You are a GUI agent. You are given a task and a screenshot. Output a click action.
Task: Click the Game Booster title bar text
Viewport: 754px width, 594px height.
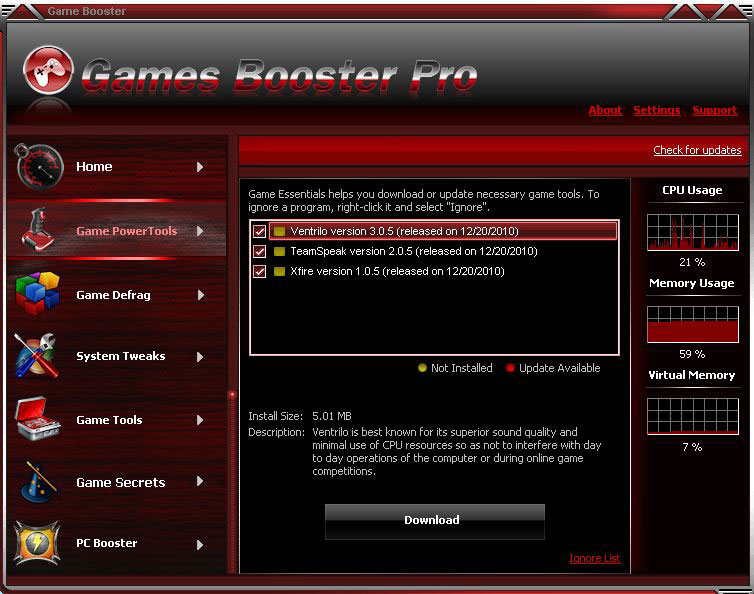tap(87, 11)
